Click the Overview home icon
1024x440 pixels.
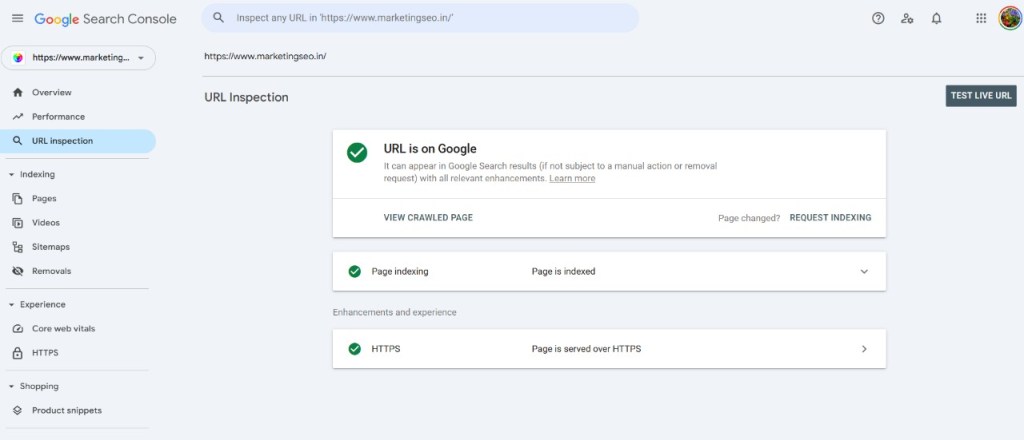point(18,93)
